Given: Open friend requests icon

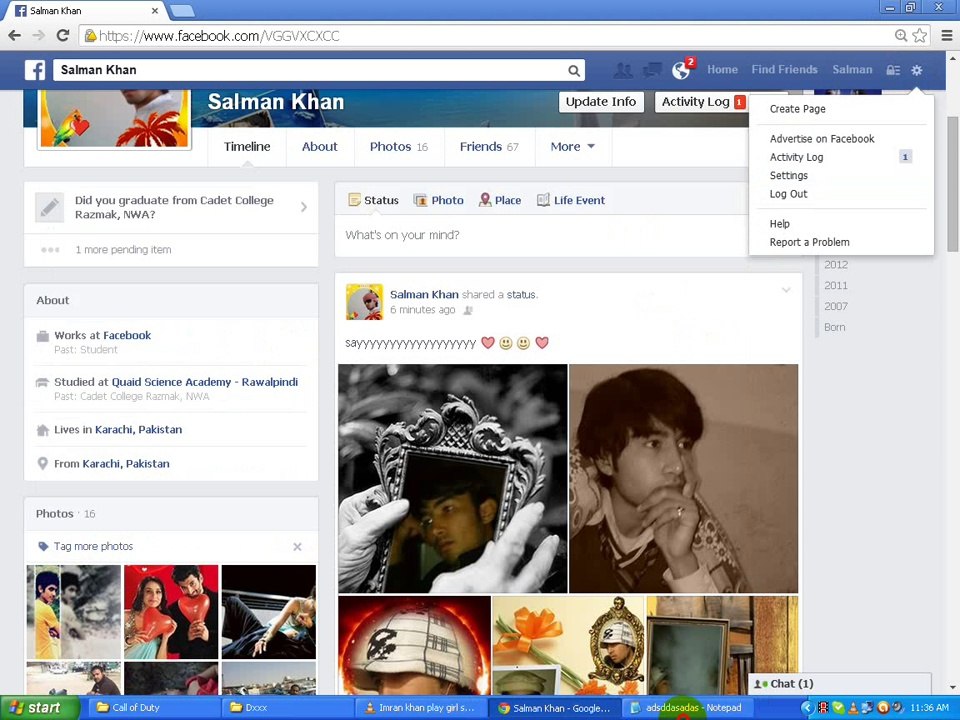Looking at the screenshot, I should click(x=623, y=70).
